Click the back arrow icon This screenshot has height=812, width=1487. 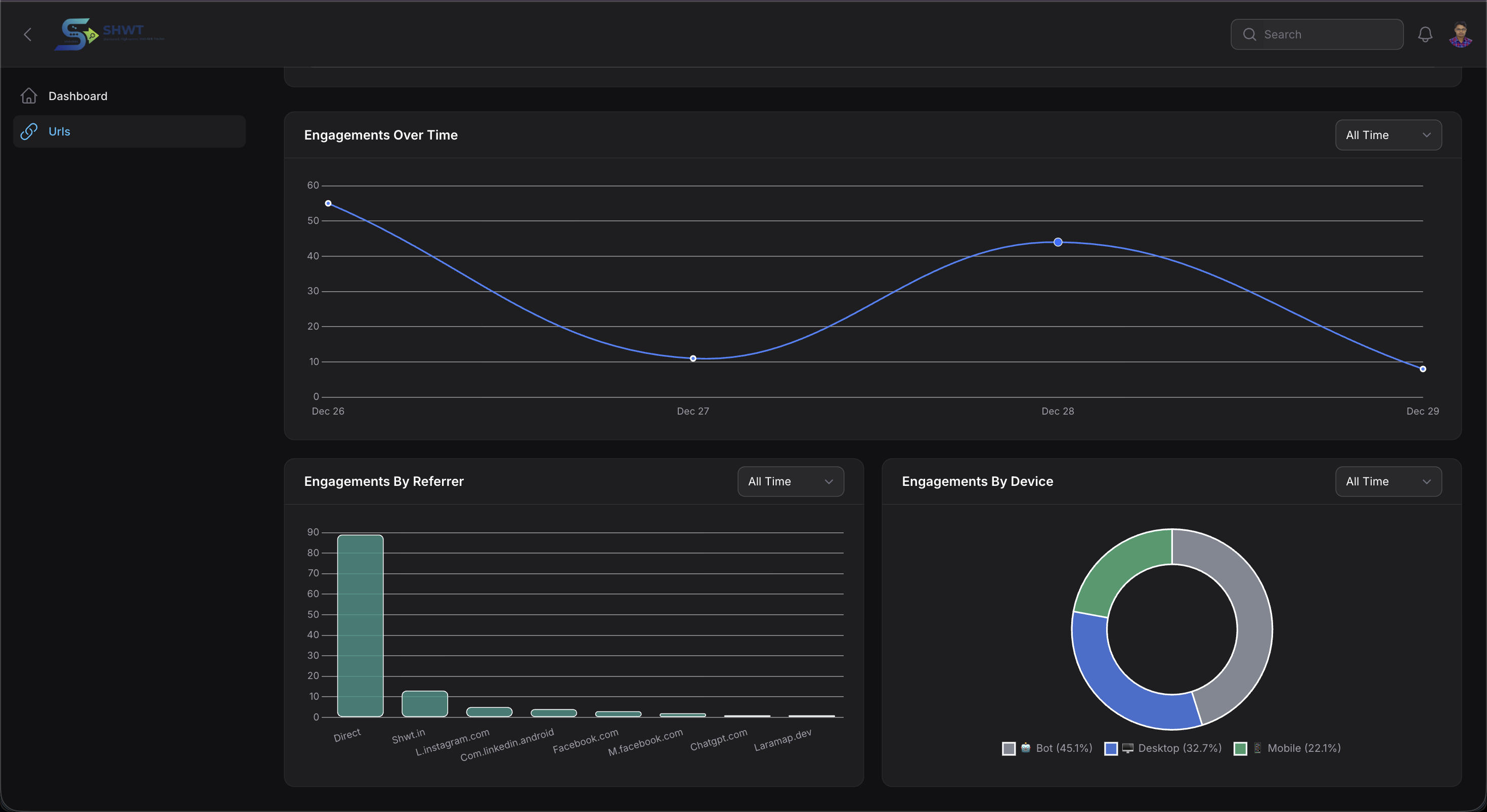[27, 34]
